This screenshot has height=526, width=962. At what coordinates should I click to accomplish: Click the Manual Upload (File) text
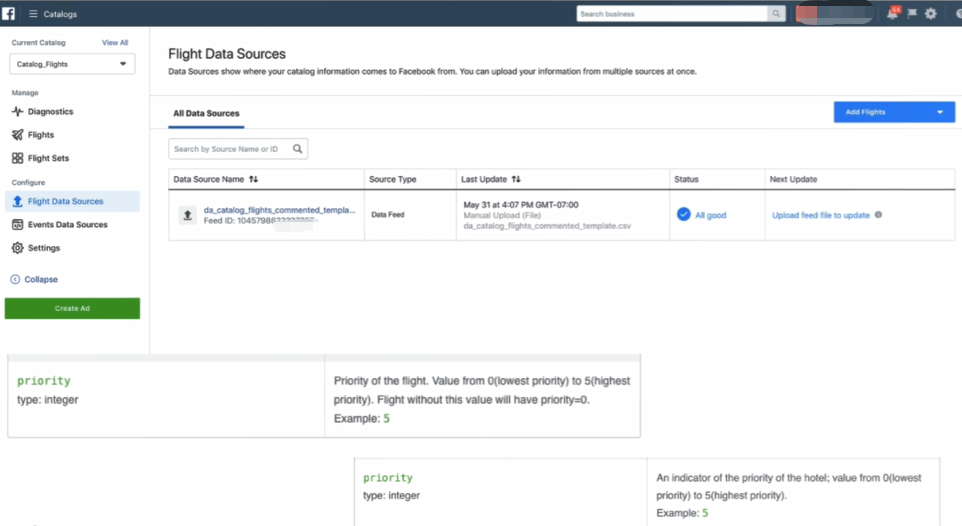coord(502,215)
